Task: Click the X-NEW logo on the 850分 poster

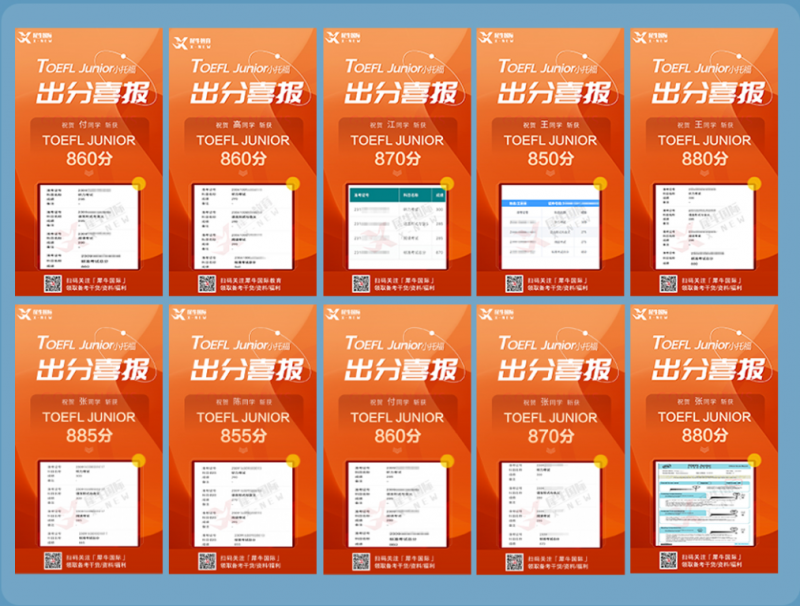Action: [x=496, y=37]
